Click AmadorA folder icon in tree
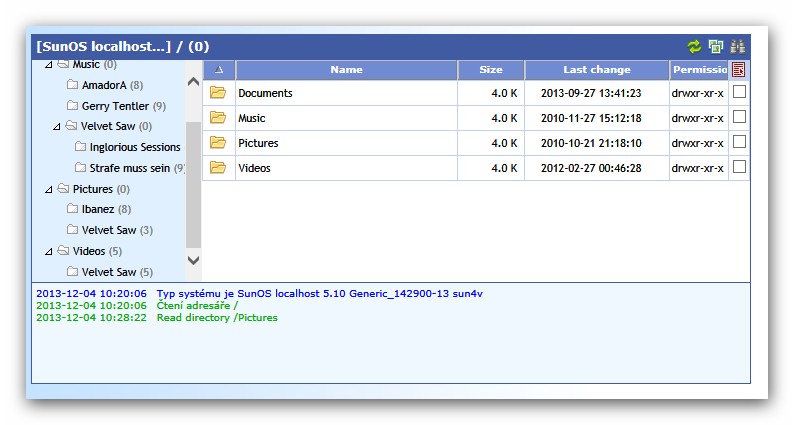Screen dimensions: 794x425 (72, 84)
